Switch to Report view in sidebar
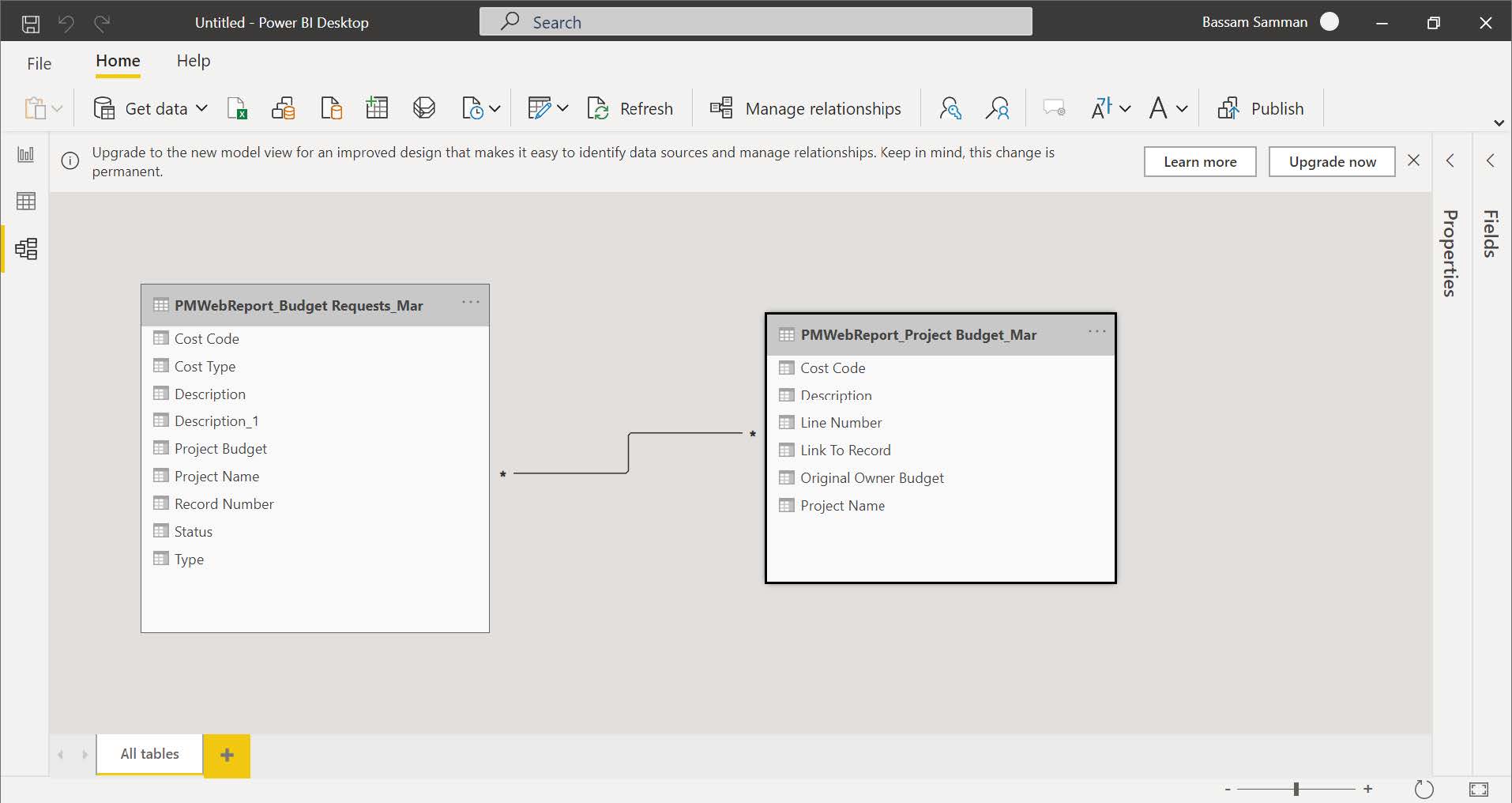 (26, 154)
